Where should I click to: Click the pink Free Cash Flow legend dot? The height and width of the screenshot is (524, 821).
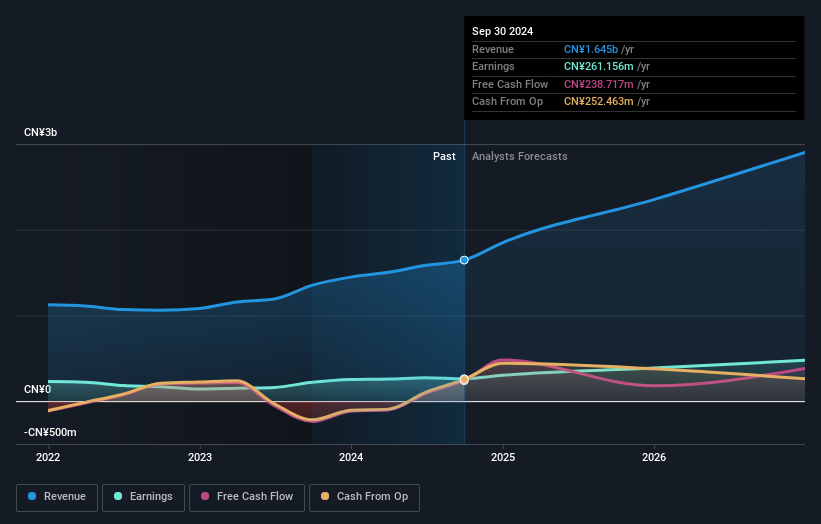205,496
